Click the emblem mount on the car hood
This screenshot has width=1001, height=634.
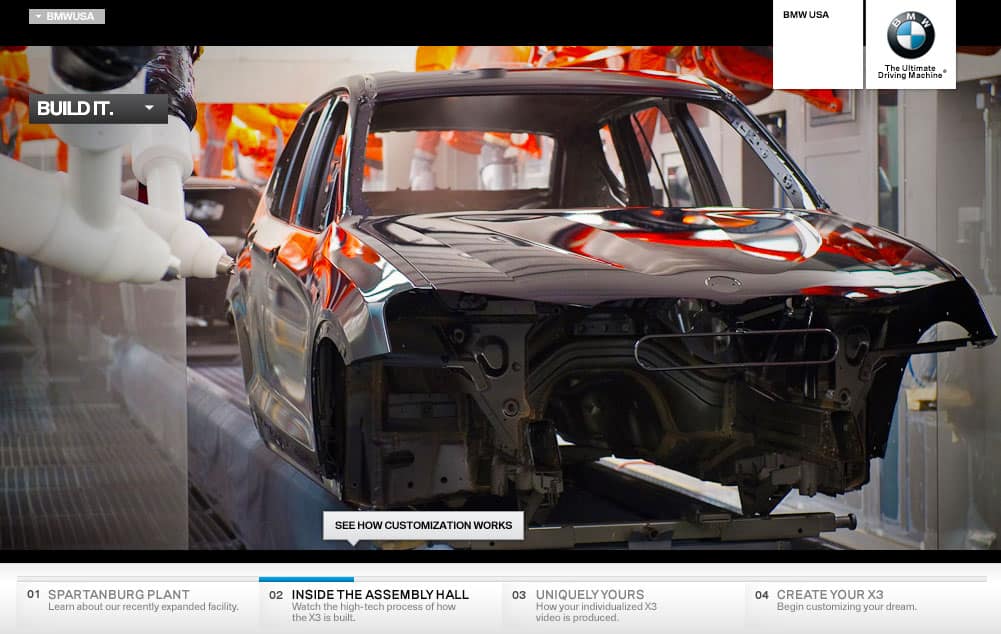tap(722, 283)
